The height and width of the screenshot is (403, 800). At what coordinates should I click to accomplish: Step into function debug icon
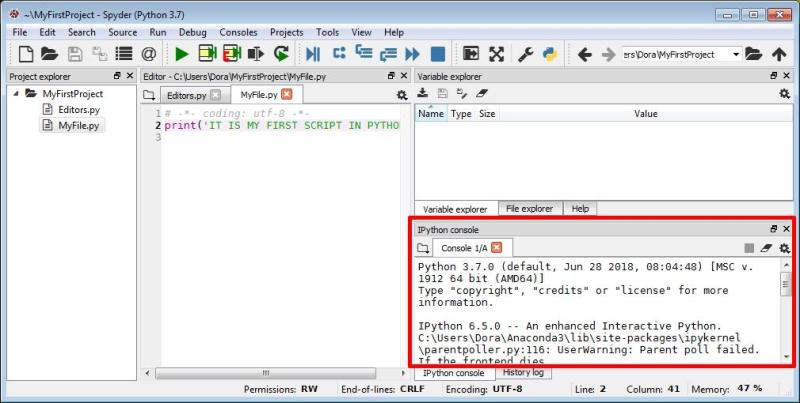click(364, 53)
